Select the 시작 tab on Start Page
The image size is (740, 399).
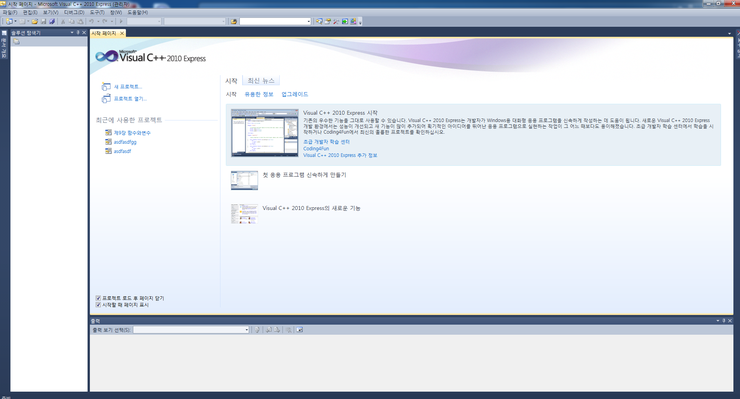(x=231, y=81)
